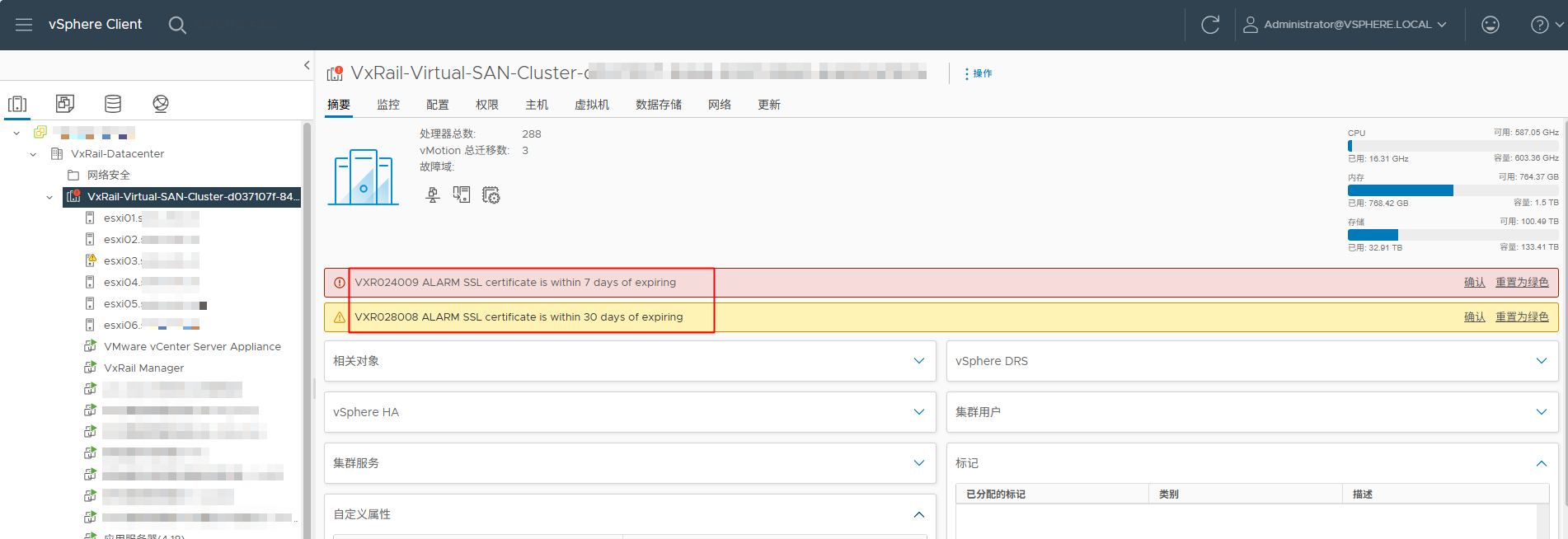Click the navigation tree vertical scrollbar
The width and height of the screenshot is (1568, 539).
[307, 330]
